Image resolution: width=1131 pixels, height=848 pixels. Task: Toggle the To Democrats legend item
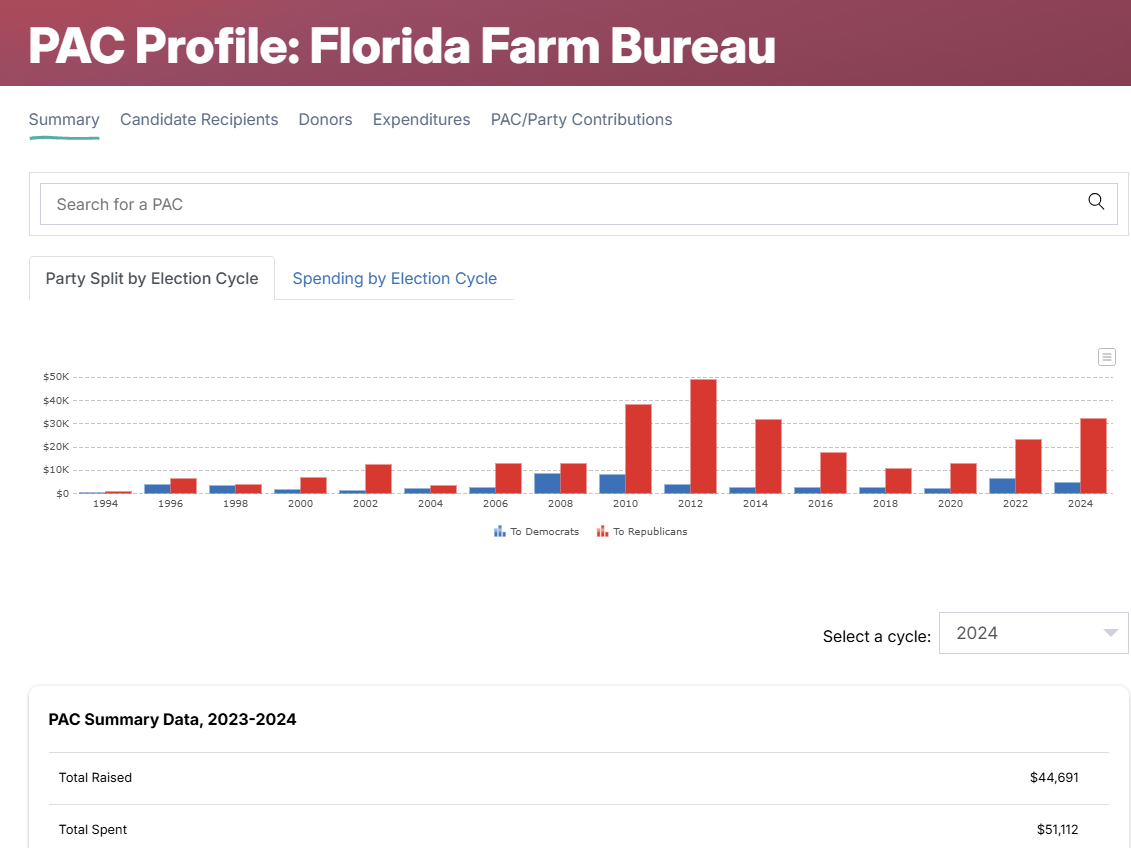pyautogui.click(x=537, y=532)
